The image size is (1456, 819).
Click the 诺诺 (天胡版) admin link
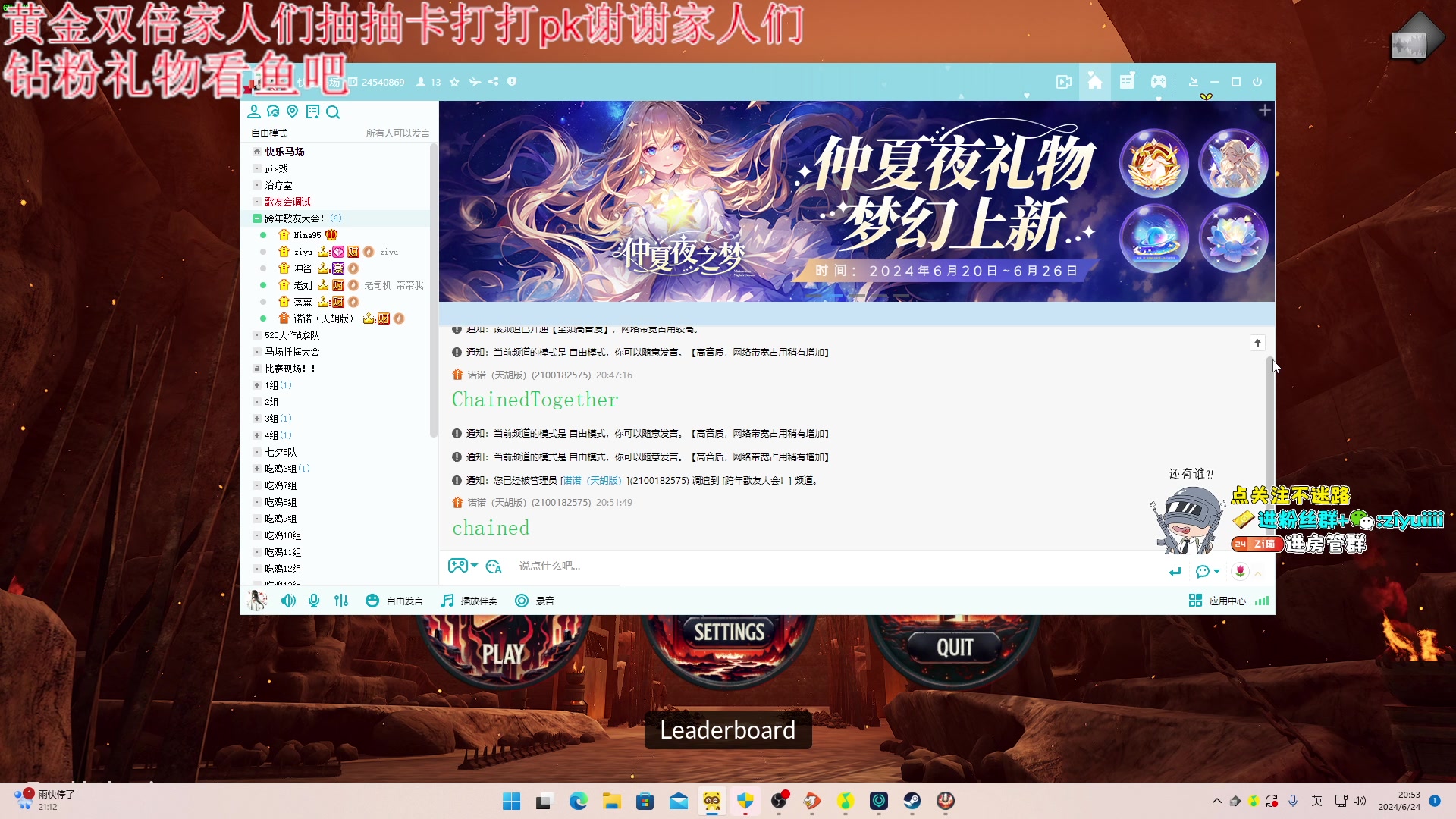(x=591, y=481)
